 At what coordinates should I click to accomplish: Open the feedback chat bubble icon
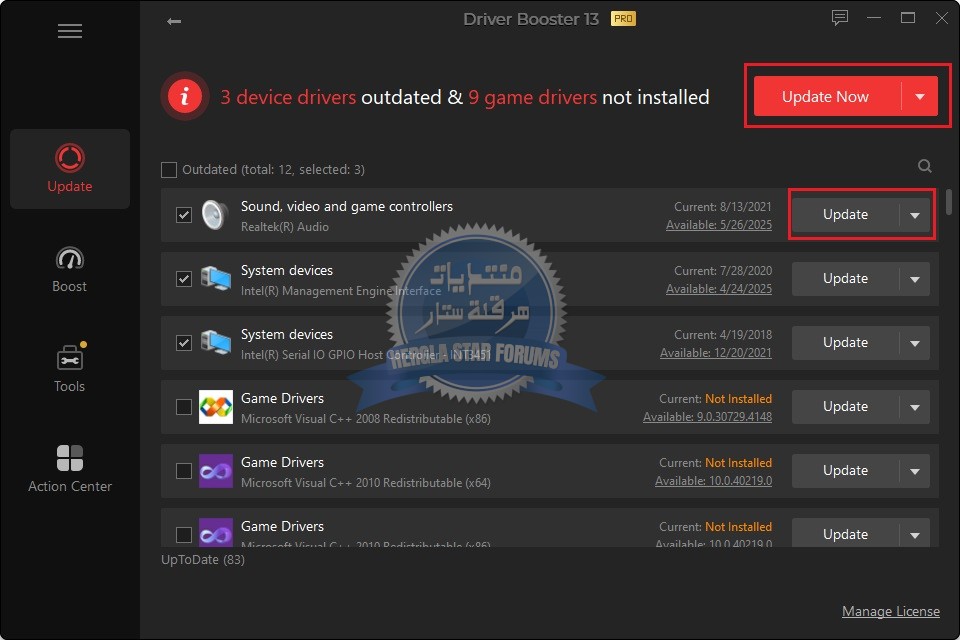click(840, 18)
